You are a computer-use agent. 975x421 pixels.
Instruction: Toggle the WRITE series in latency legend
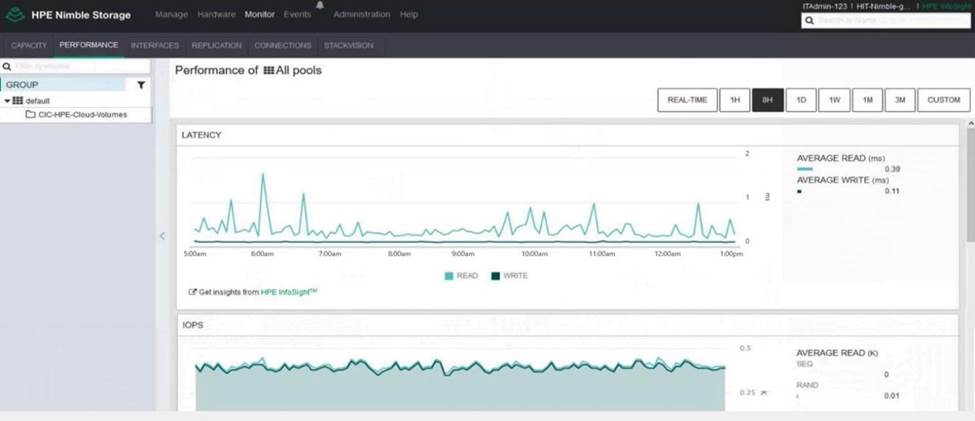508,275
